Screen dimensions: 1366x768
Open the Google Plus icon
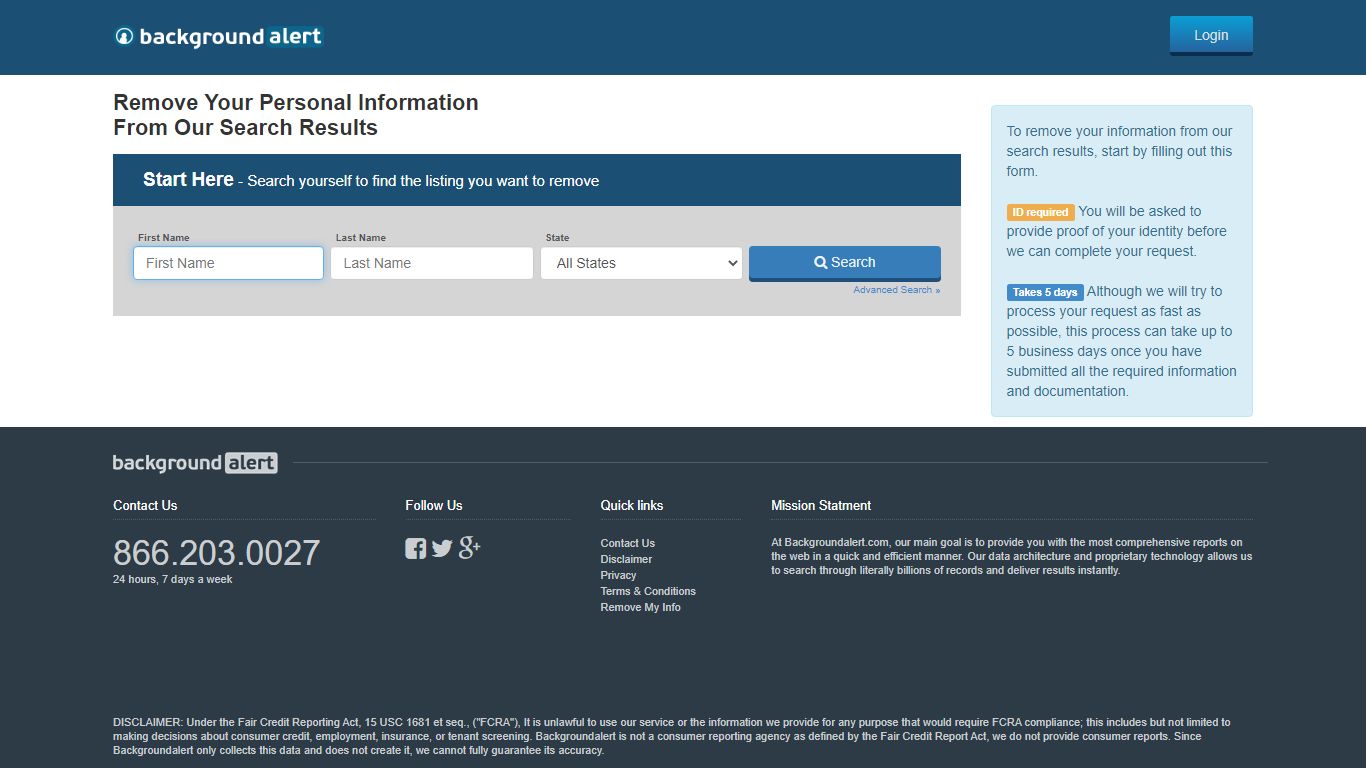(x=470, y=547)
